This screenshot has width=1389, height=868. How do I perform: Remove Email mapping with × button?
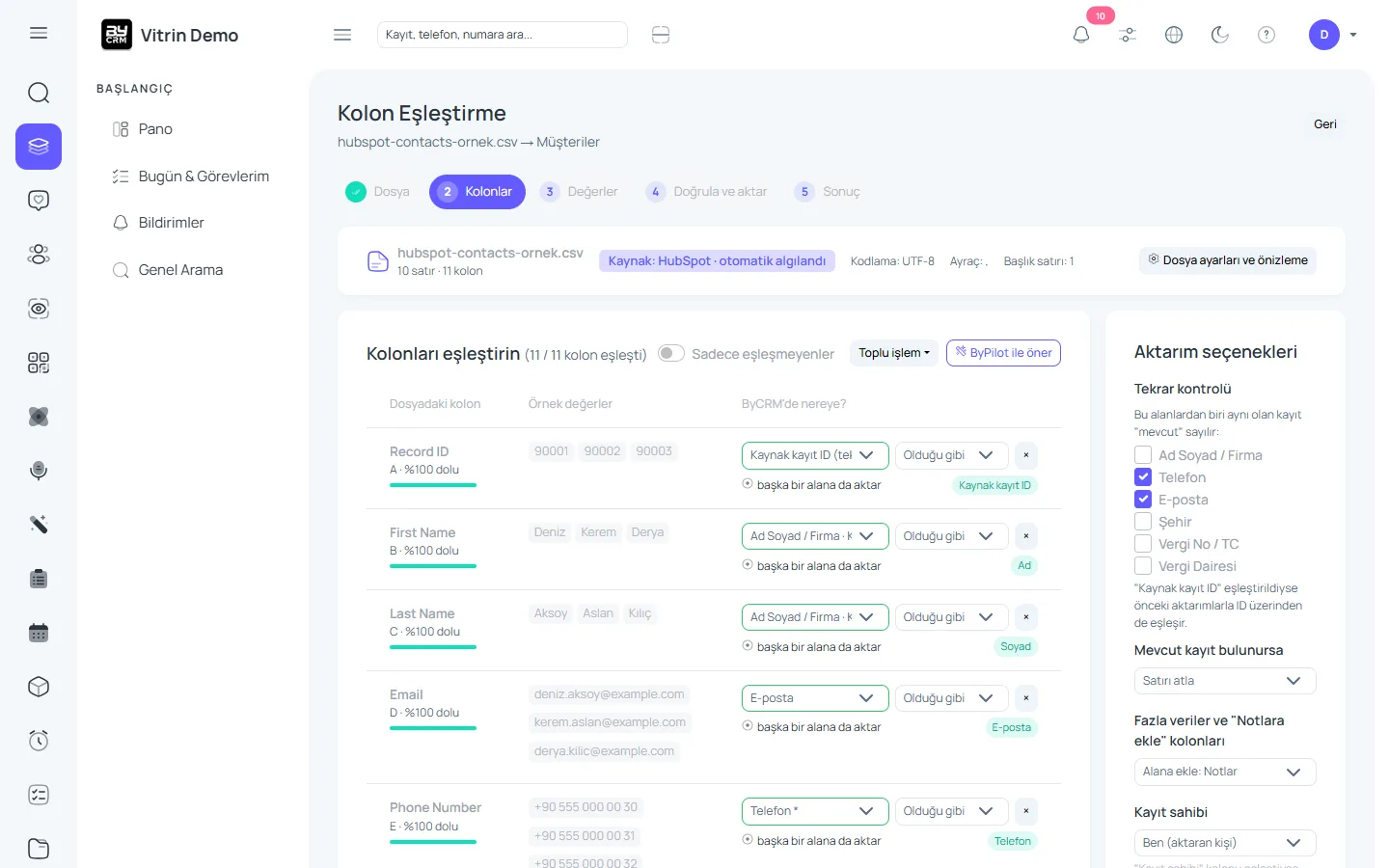tap(1026, 698)
